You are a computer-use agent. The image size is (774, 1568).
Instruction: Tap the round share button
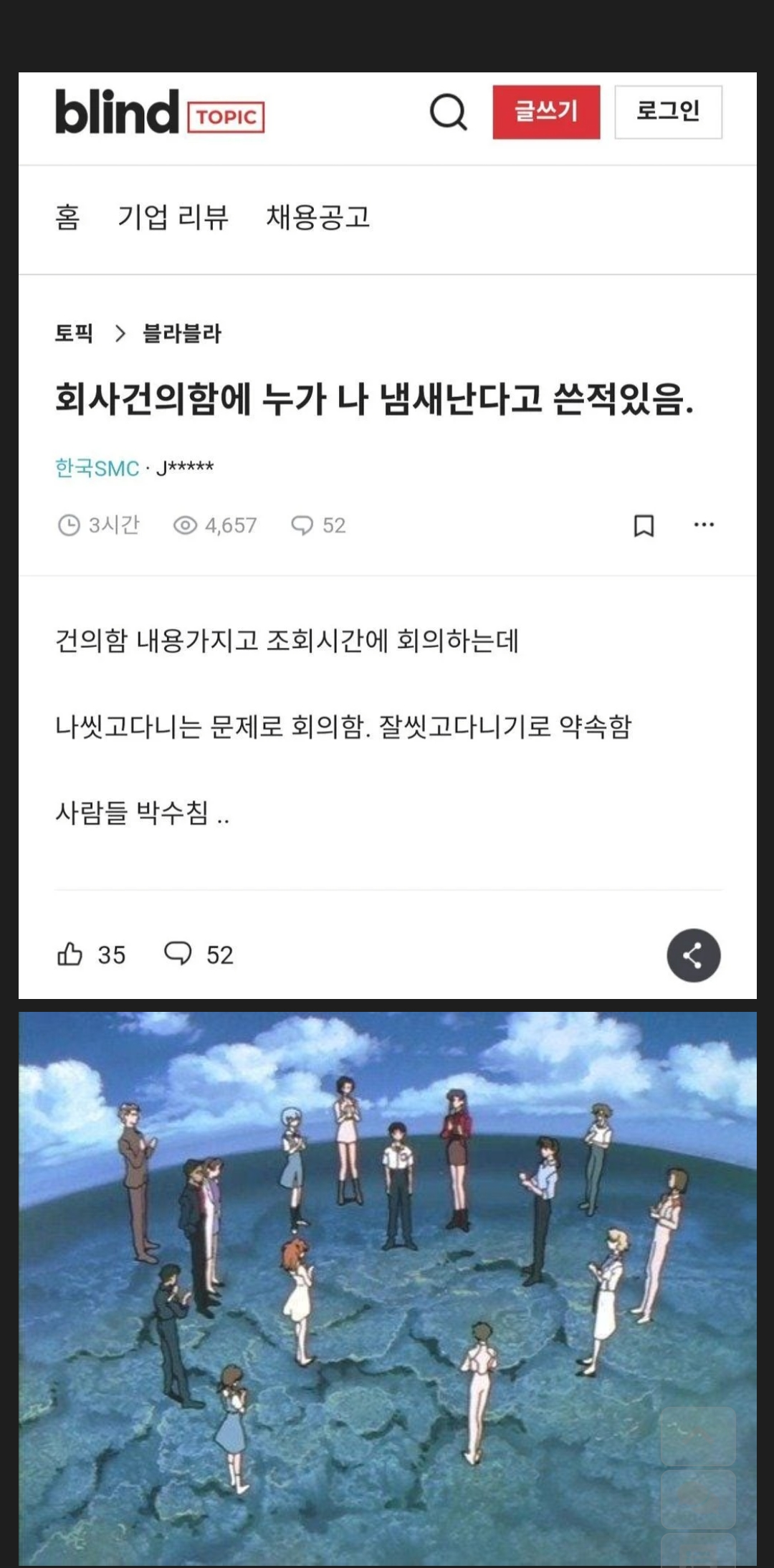pos(693,955)
